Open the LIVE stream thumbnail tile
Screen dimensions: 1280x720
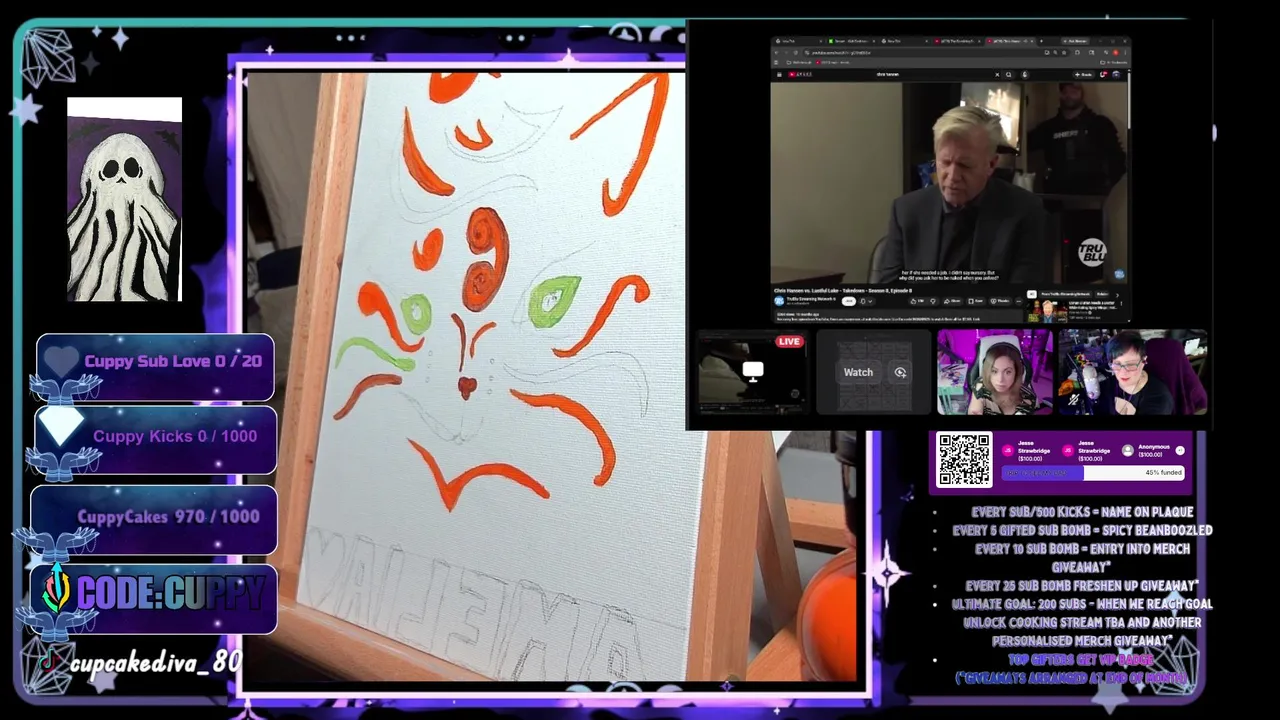coord(751,371)
